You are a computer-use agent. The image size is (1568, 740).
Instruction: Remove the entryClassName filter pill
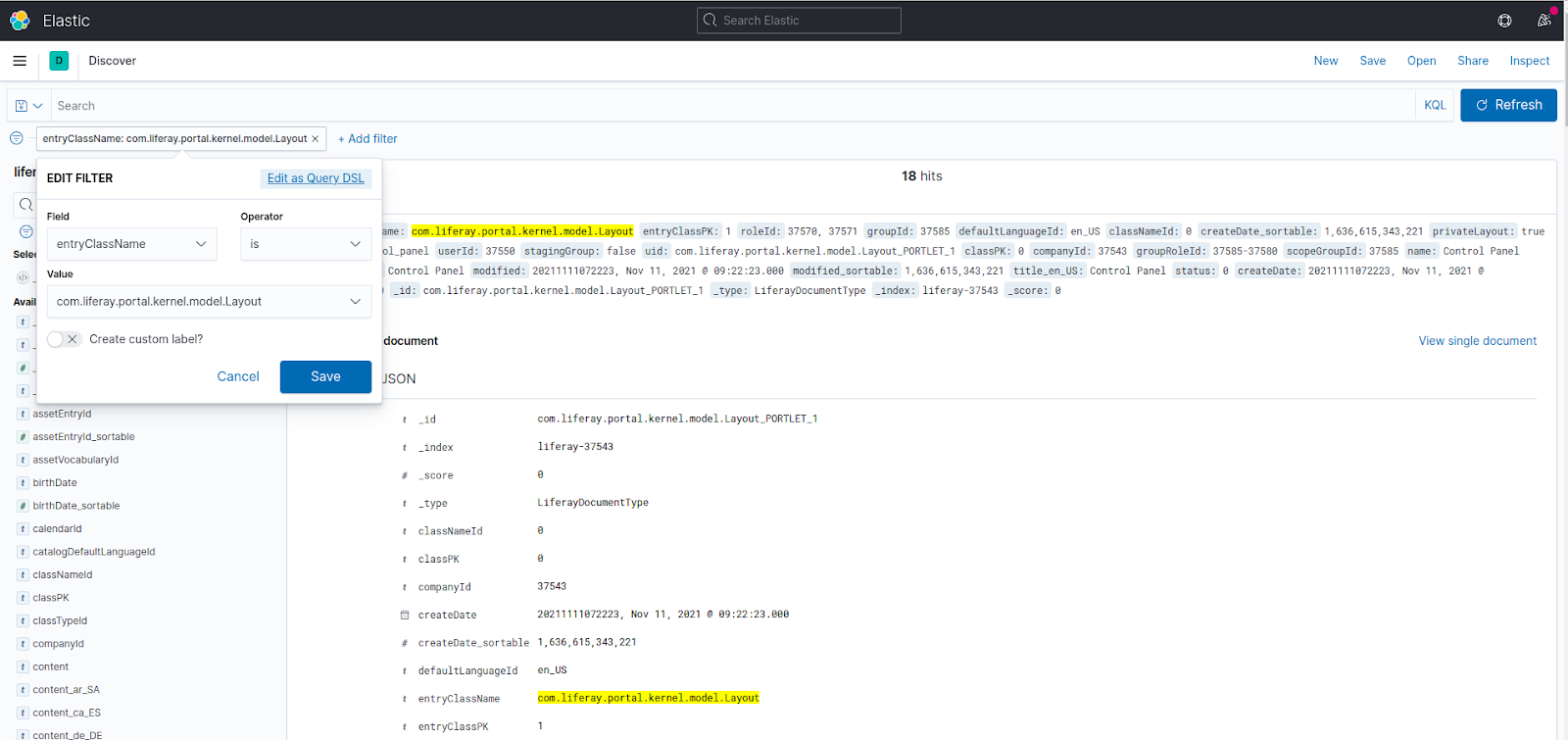click(x=315, y=139)
